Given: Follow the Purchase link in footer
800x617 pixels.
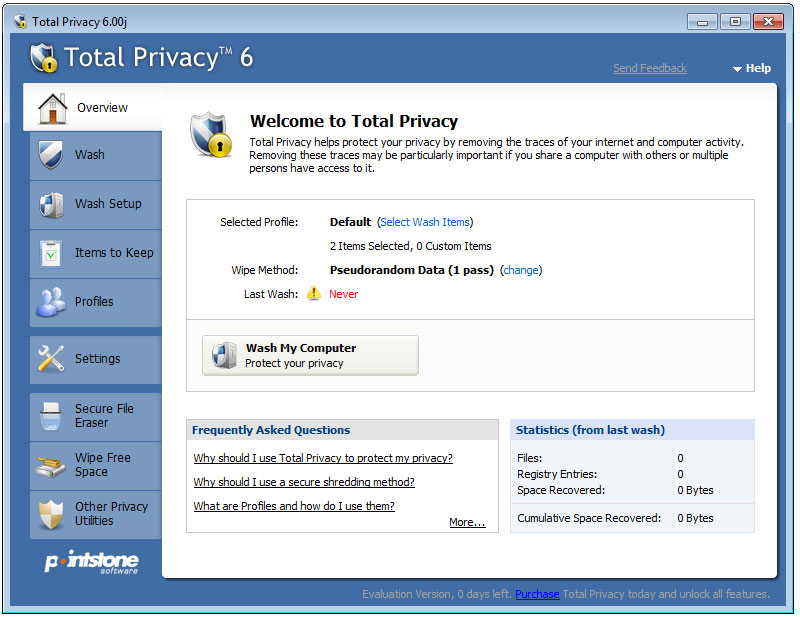Looking at the screenshot, I should 537,594.
